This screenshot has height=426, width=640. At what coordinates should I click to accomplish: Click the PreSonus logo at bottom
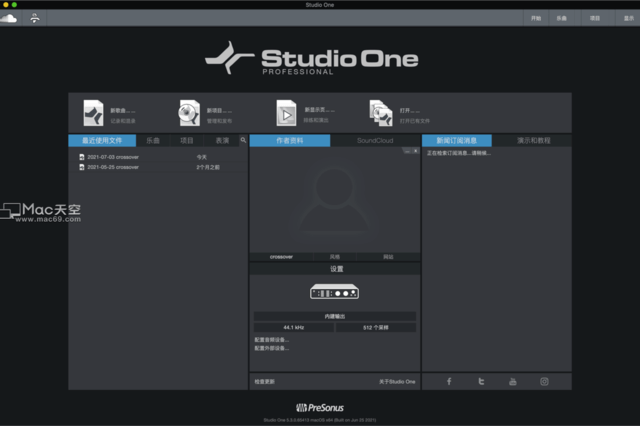pyautogui.click(x=320, y=408)
